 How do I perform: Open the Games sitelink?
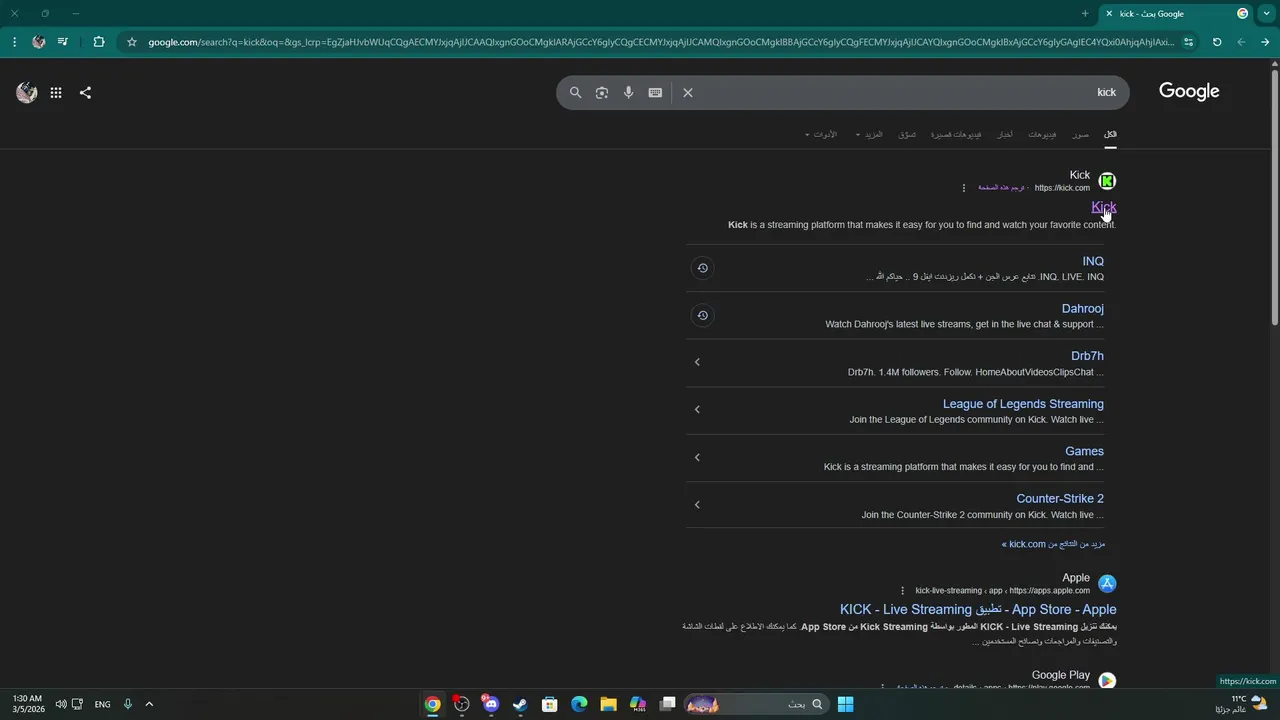pyautogui.click(x=1084, y=451)
